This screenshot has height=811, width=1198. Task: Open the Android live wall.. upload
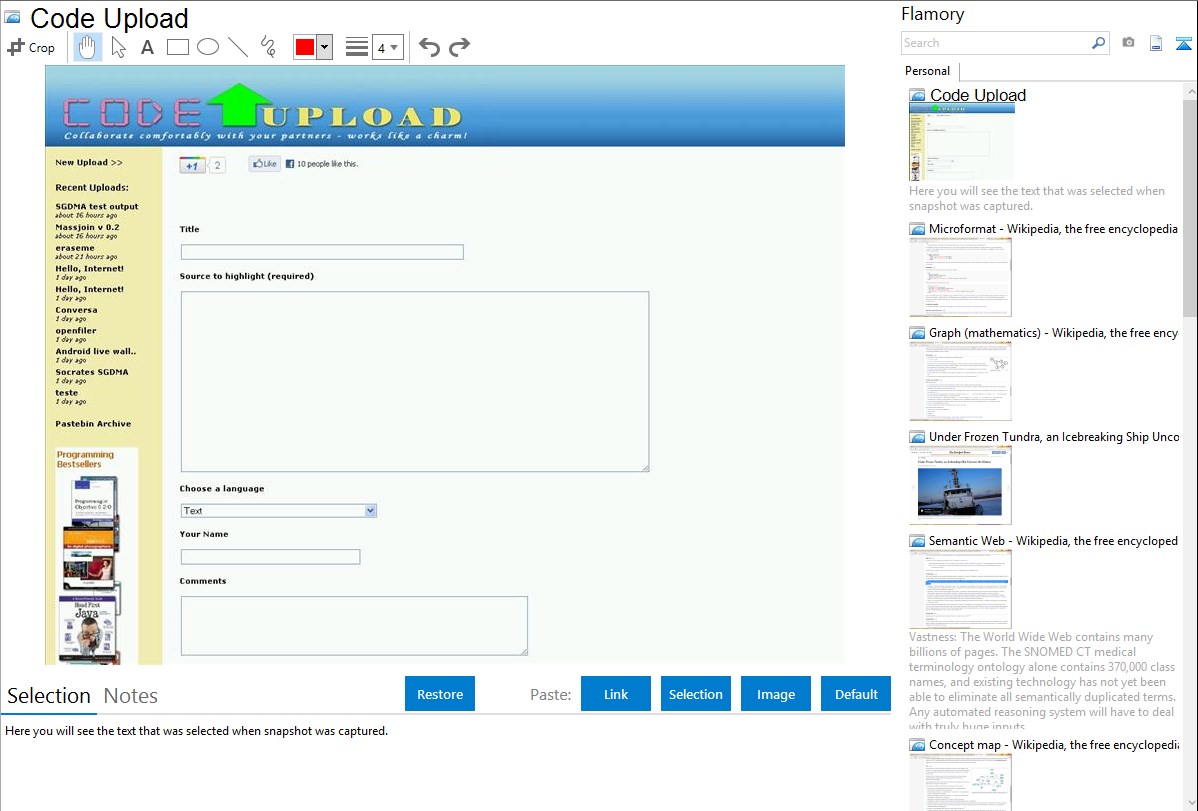coord(96,351)
